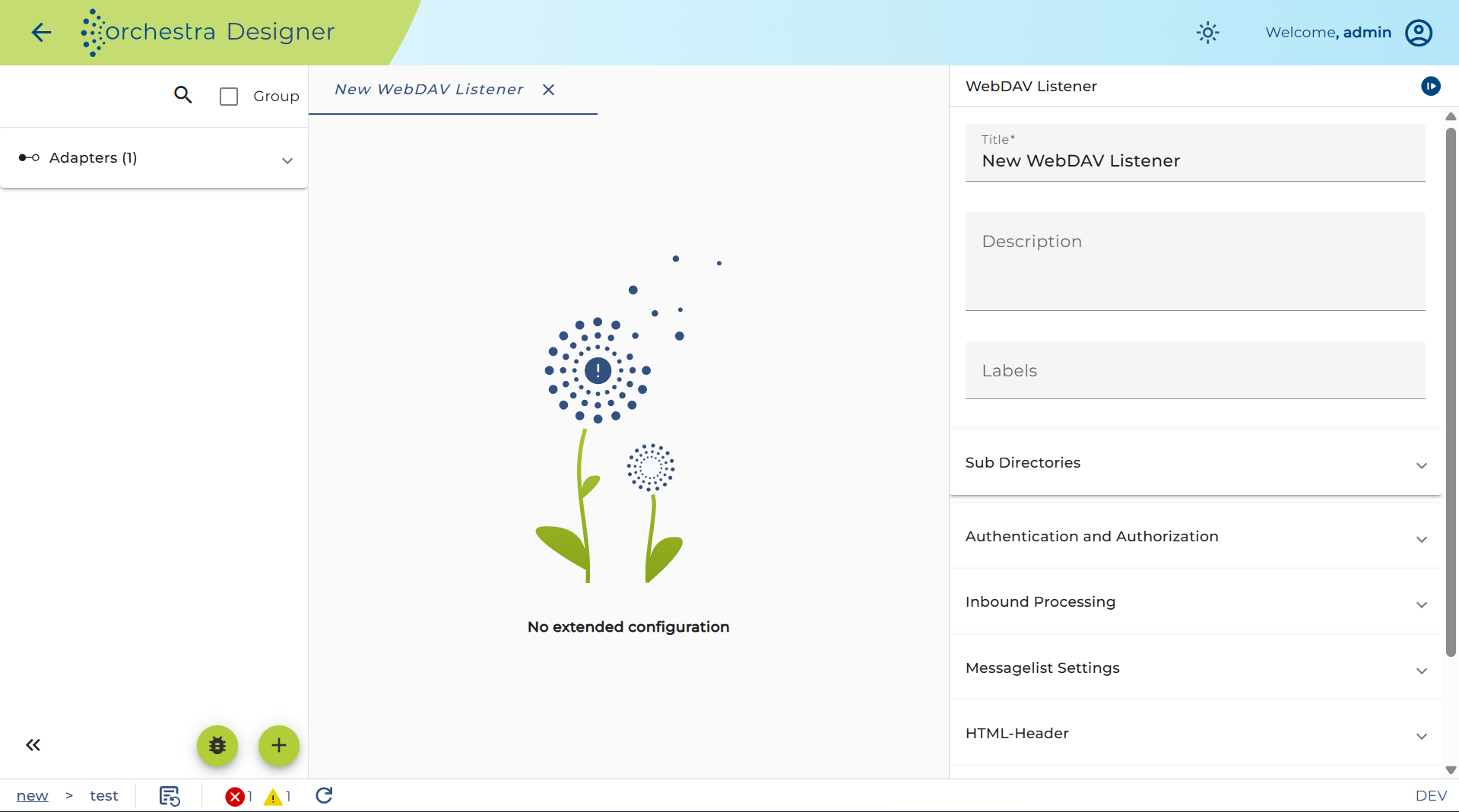
Task: Expand the Inbound Processing section
Action: point(1195,602)
